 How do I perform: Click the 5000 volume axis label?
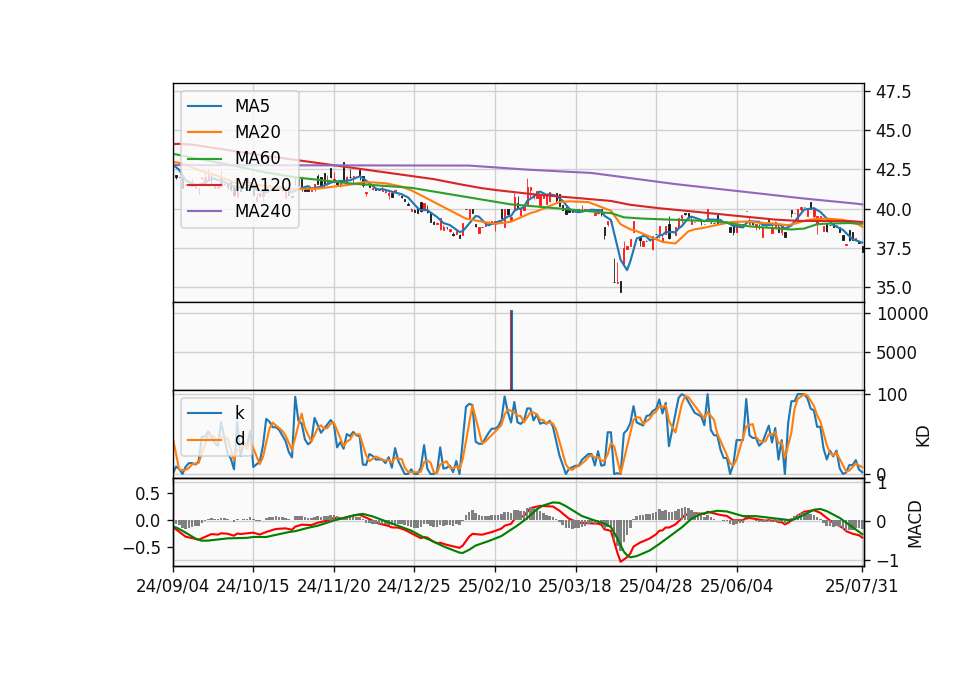point(897,353)
